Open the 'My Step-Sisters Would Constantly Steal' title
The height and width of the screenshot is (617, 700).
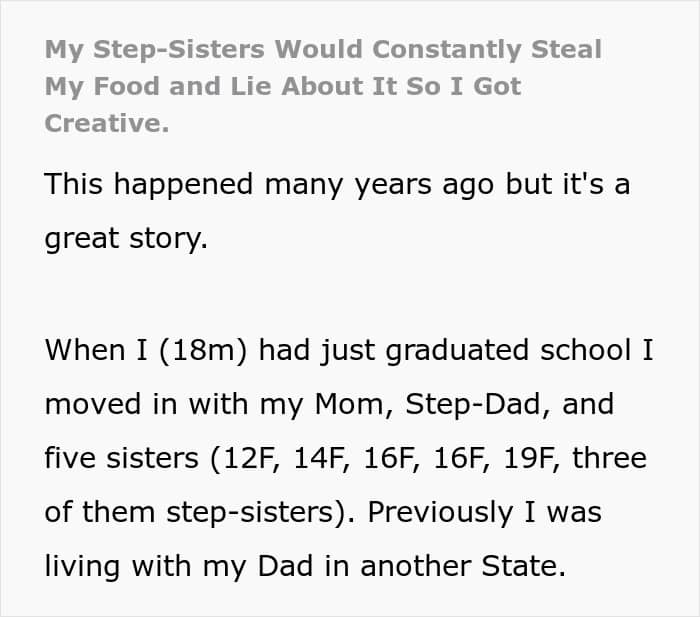pyautogui.click(x=323, y=50)
